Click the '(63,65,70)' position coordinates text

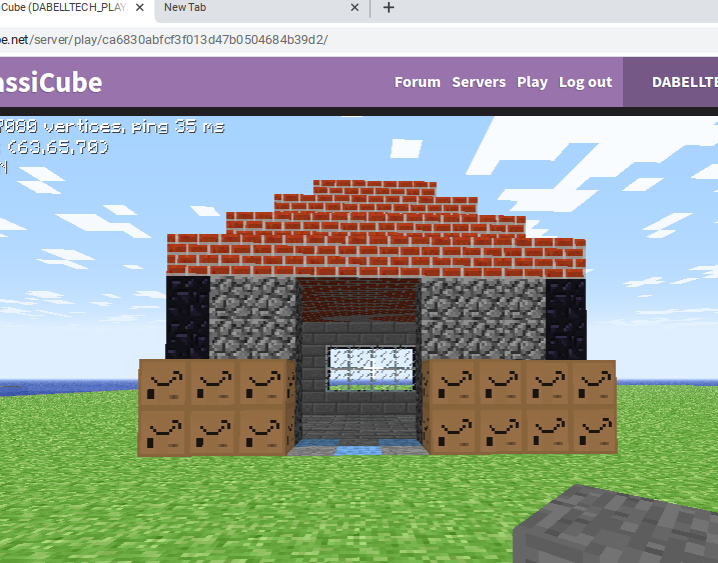(x=58, y=147)
